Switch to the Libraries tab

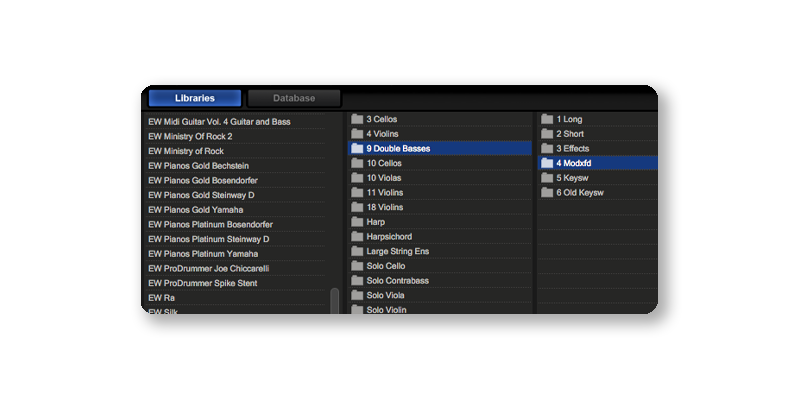pyautogui.click(x=194, y=98)
